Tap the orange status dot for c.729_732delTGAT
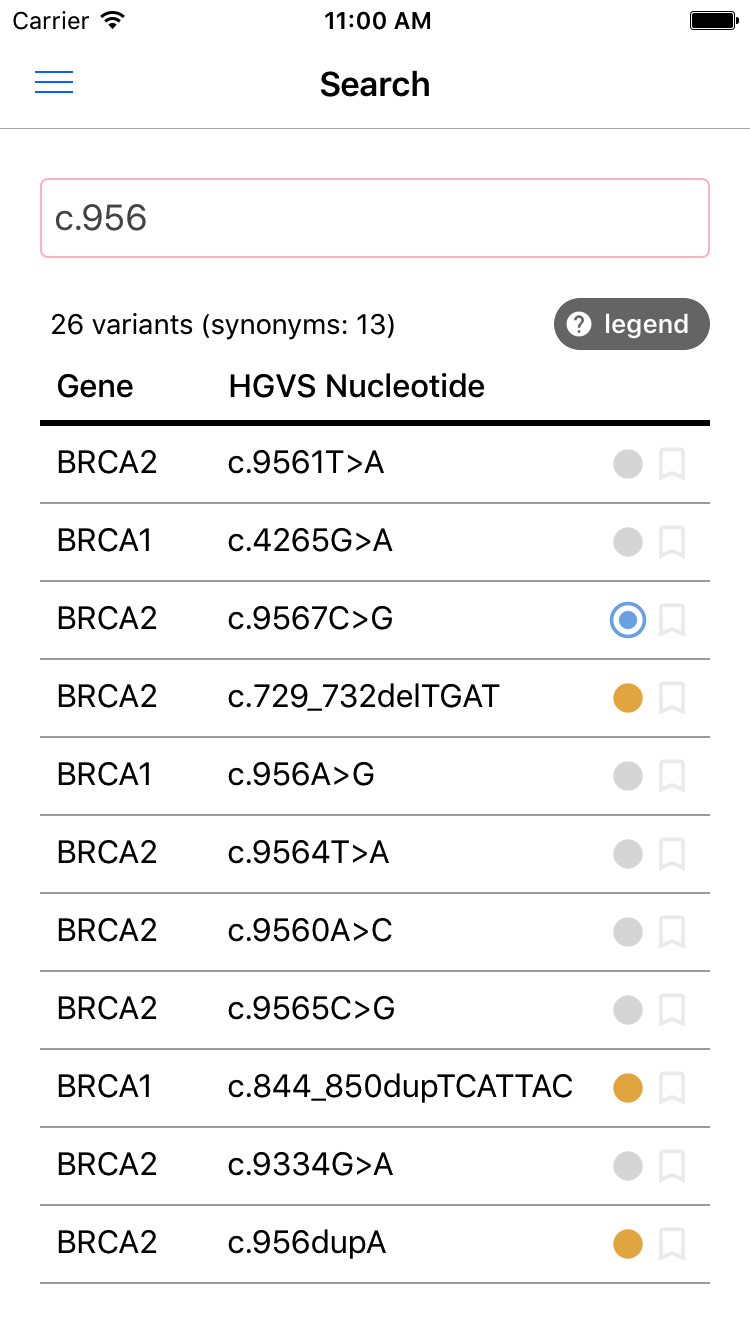Viewport: 750px width, 1334px height. [x=628, y=698]
